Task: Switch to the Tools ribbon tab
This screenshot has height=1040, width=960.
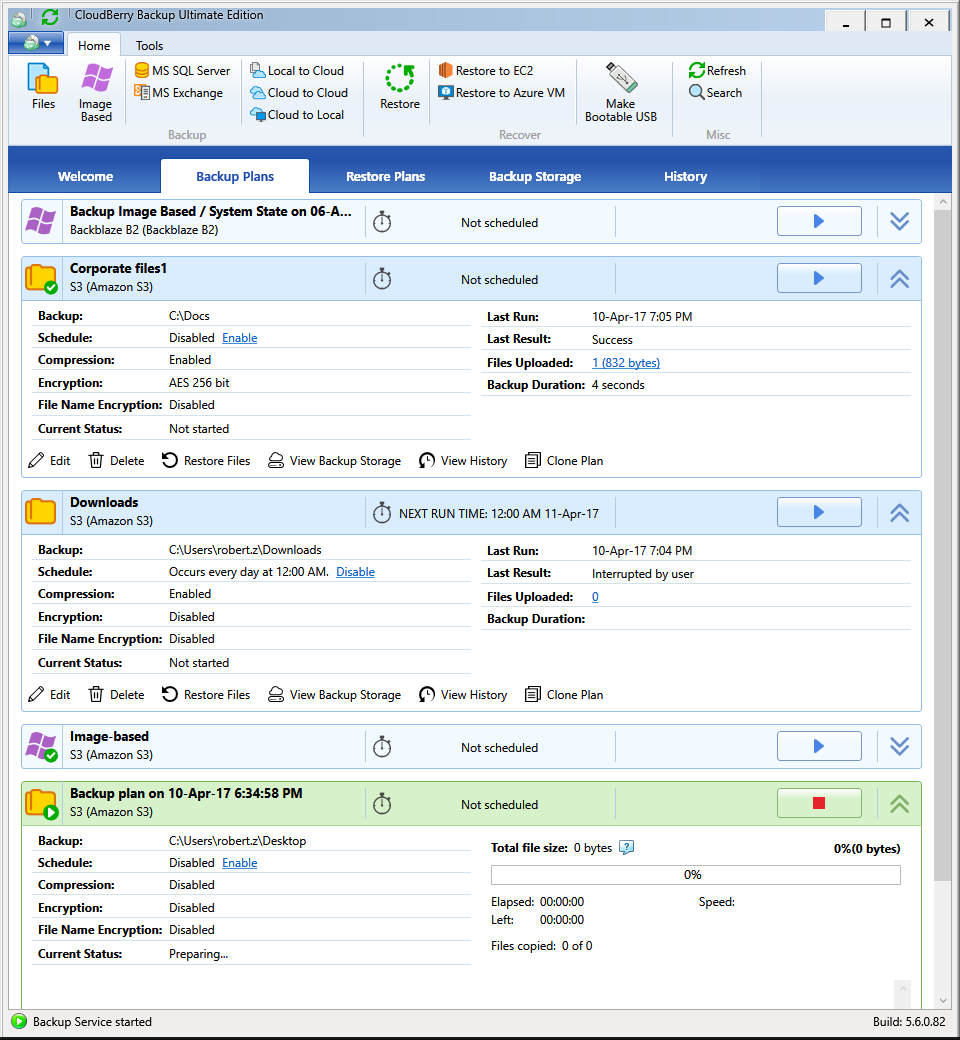Action: tap(149, 45)
